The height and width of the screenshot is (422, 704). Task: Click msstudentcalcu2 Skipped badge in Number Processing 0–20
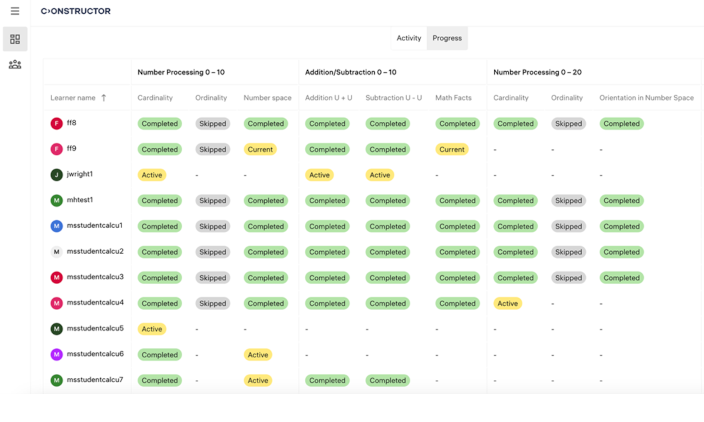[x=568, y=252]
